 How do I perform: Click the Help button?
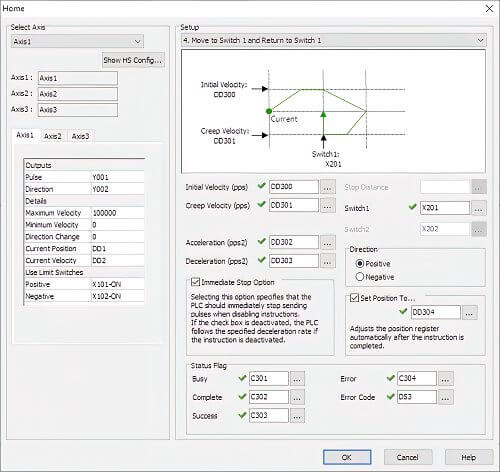[x=469, y=457]
